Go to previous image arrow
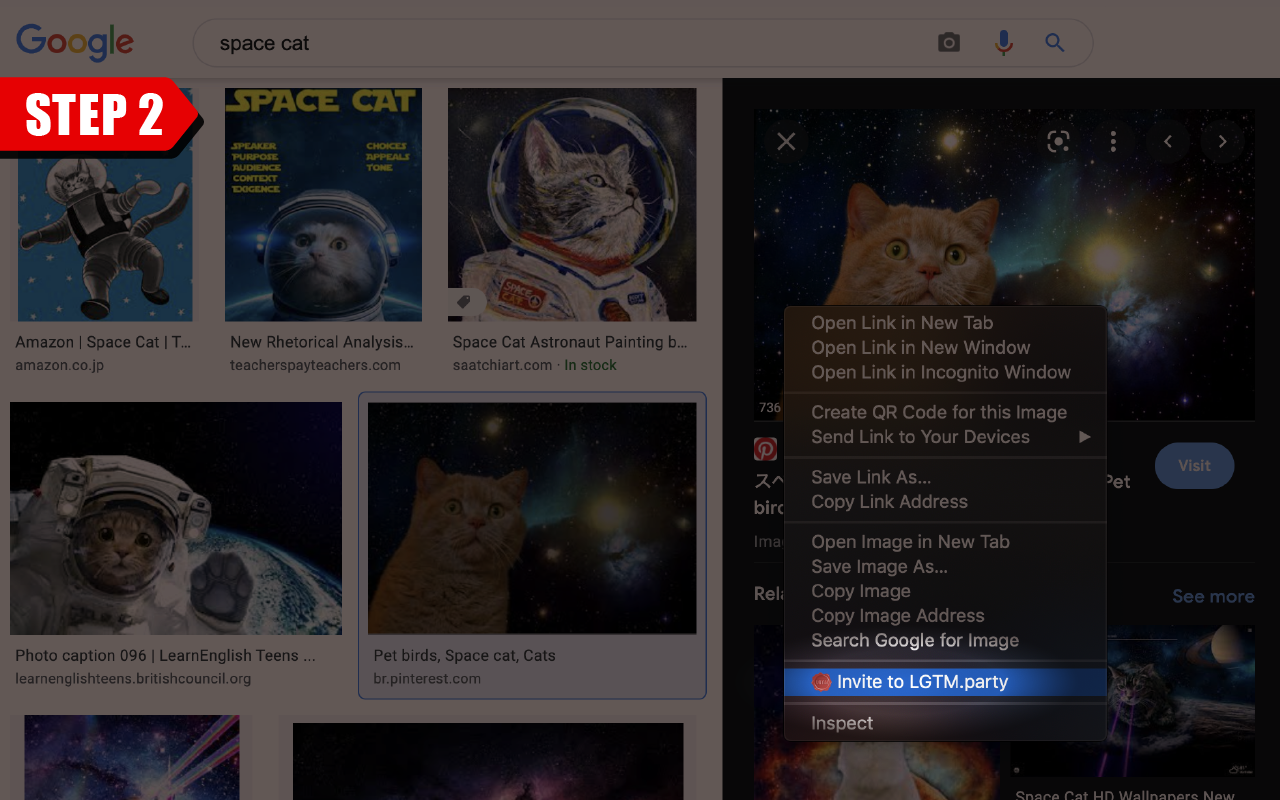The width and height of the screenshot is (1280, 800). coord(1168,141)
